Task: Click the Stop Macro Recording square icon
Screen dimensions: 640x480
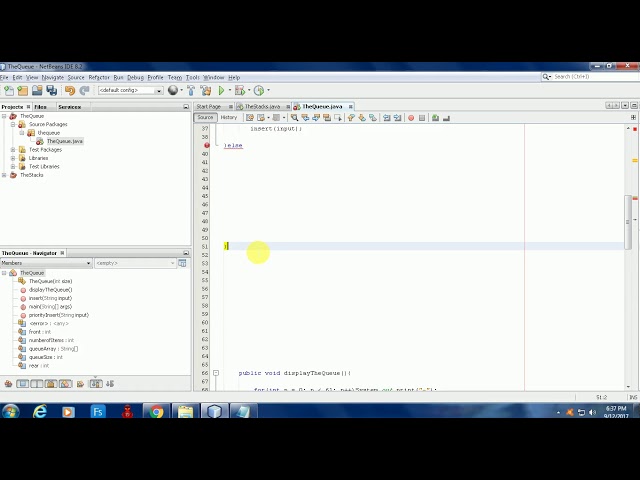Action: click(x=422, y=118)
